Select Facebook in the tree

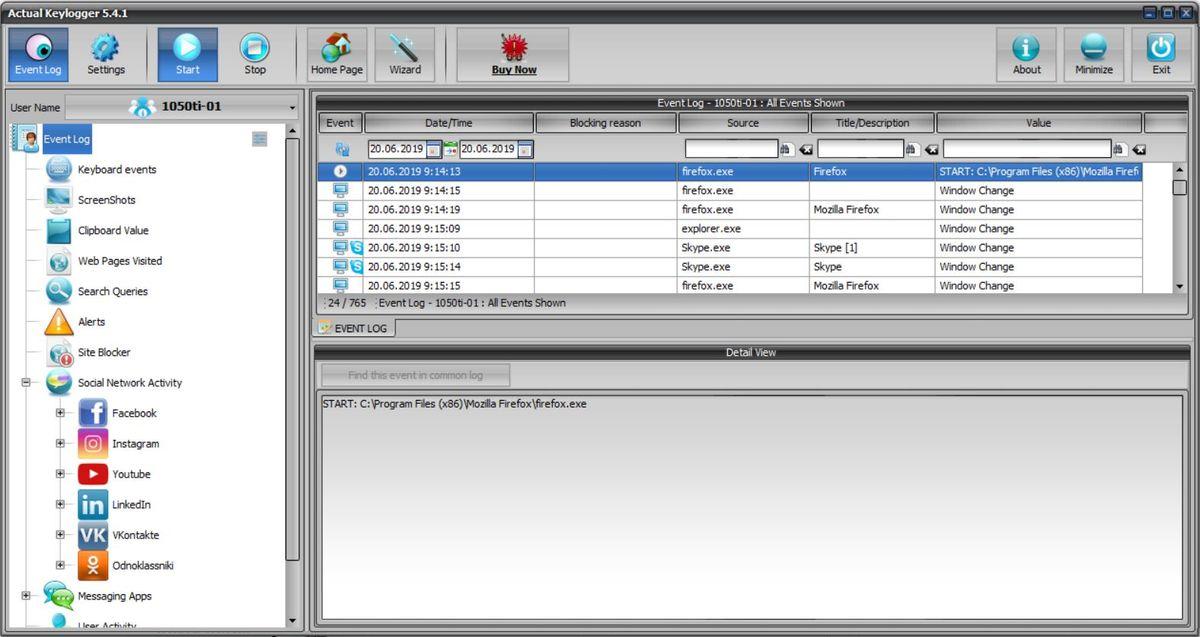[x=134, y=414]
